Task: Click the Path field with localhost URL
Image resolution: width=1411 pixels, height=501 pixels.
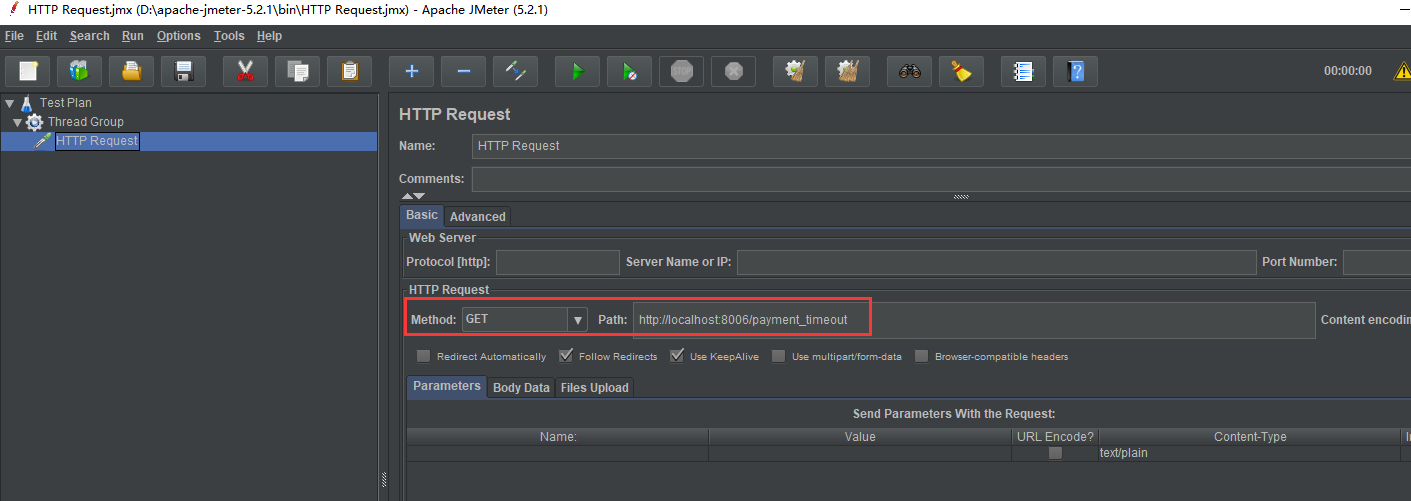Action: pos(974,320)
